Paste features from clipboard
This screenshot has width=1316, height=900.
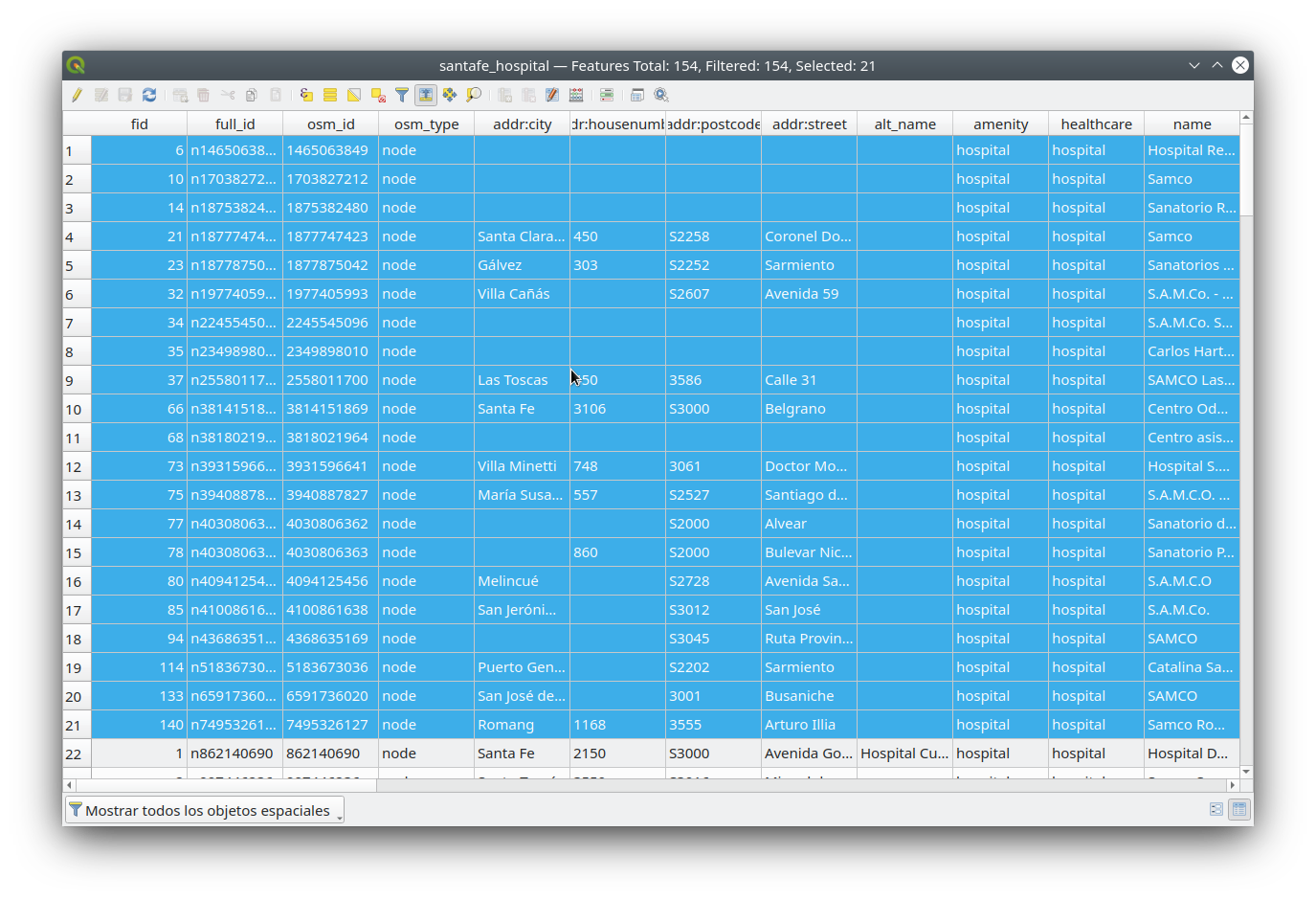click(276, 95)
